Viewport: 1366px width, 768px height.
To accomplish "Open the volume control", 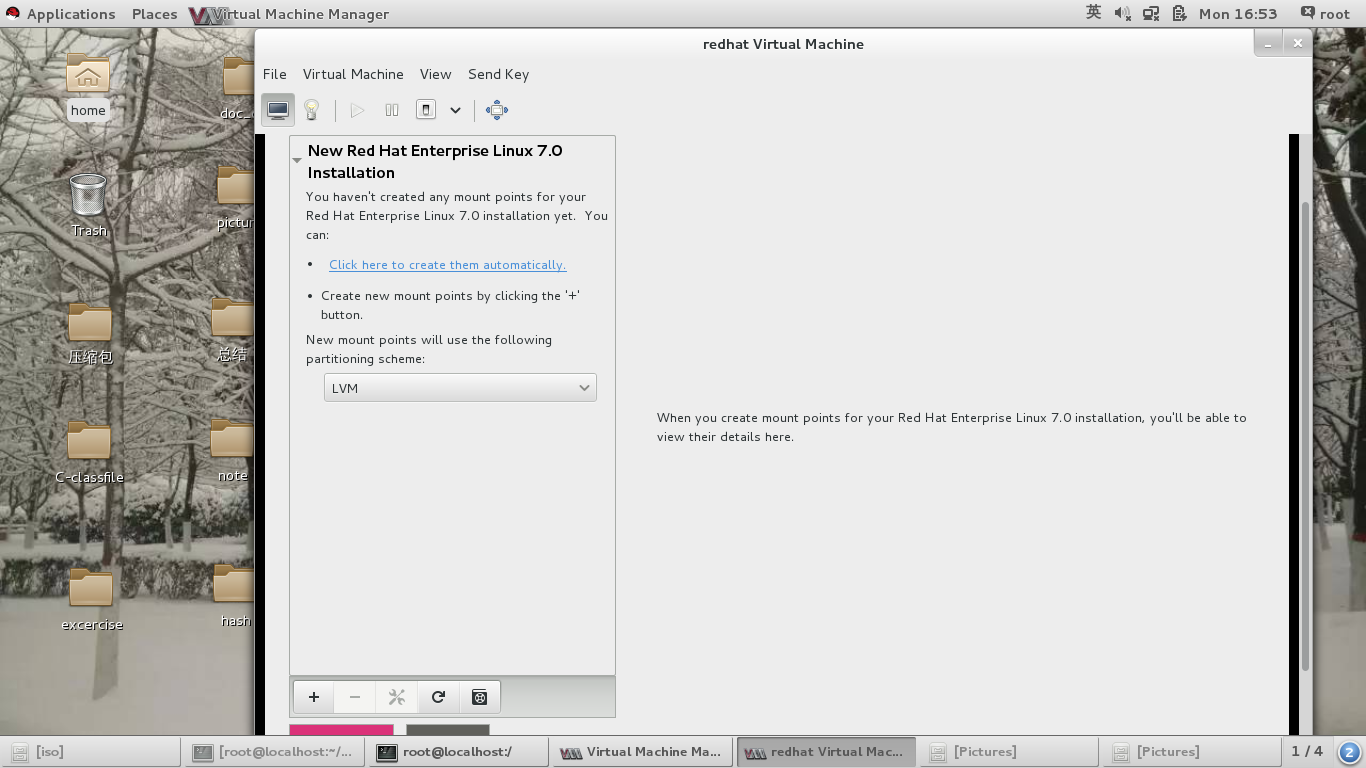I will (x=1122, y=14).
